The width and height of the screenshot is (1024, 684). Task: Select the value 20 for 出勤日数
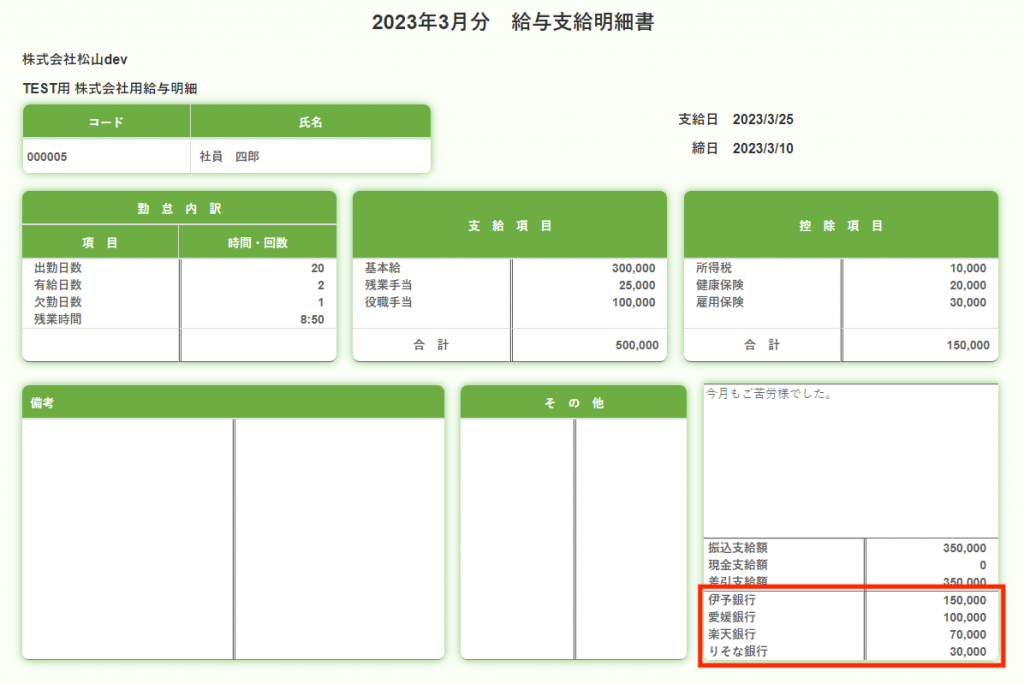point(317,268)
